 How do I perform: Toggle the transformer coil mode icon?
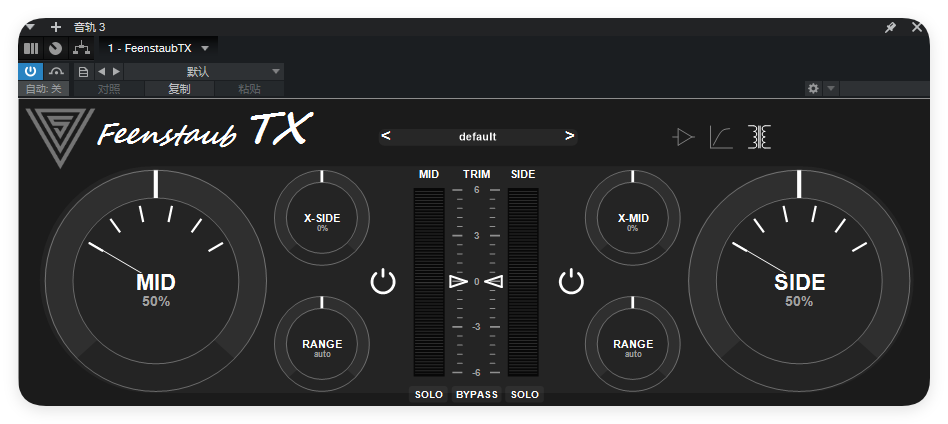759,137
